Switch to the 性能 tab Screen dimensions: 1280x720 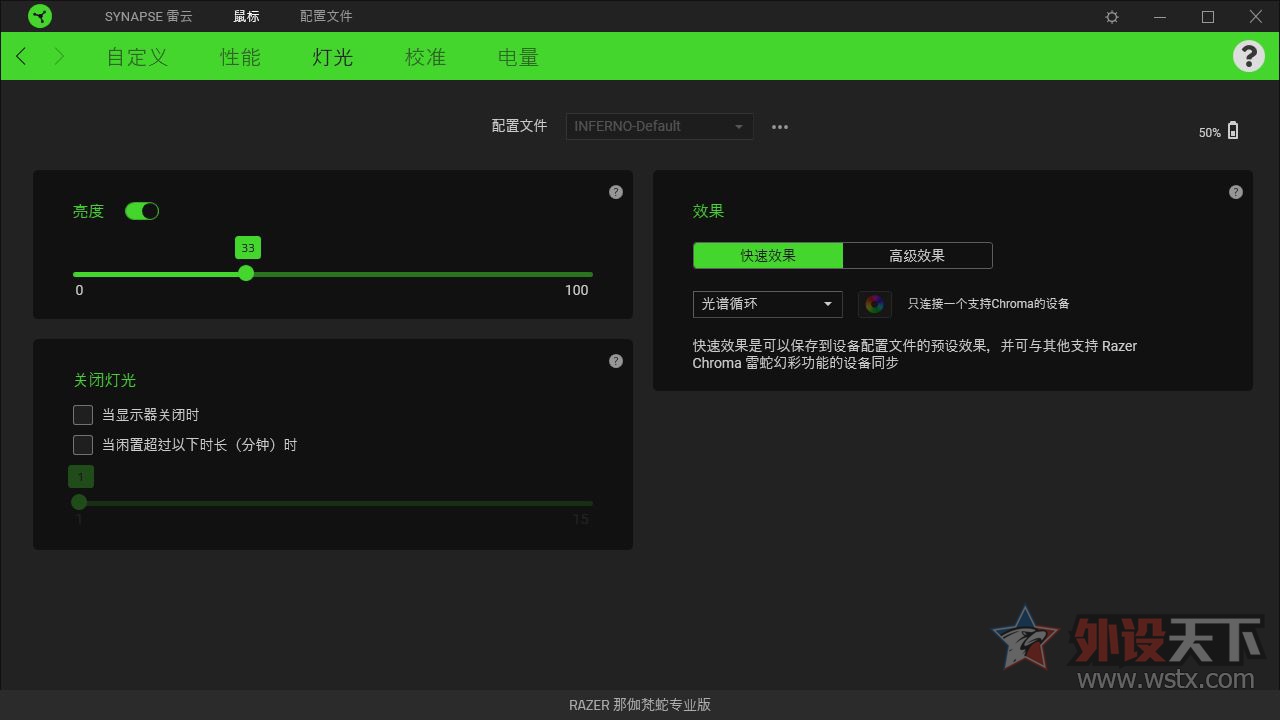point(240,57)
